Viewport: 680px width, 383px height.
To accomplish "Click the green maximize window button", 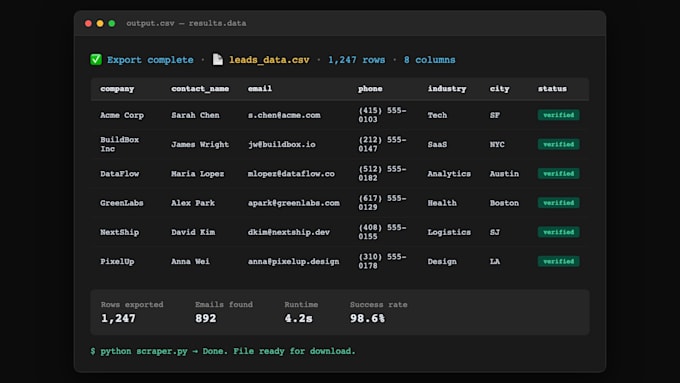I will (x=112, y=23).
